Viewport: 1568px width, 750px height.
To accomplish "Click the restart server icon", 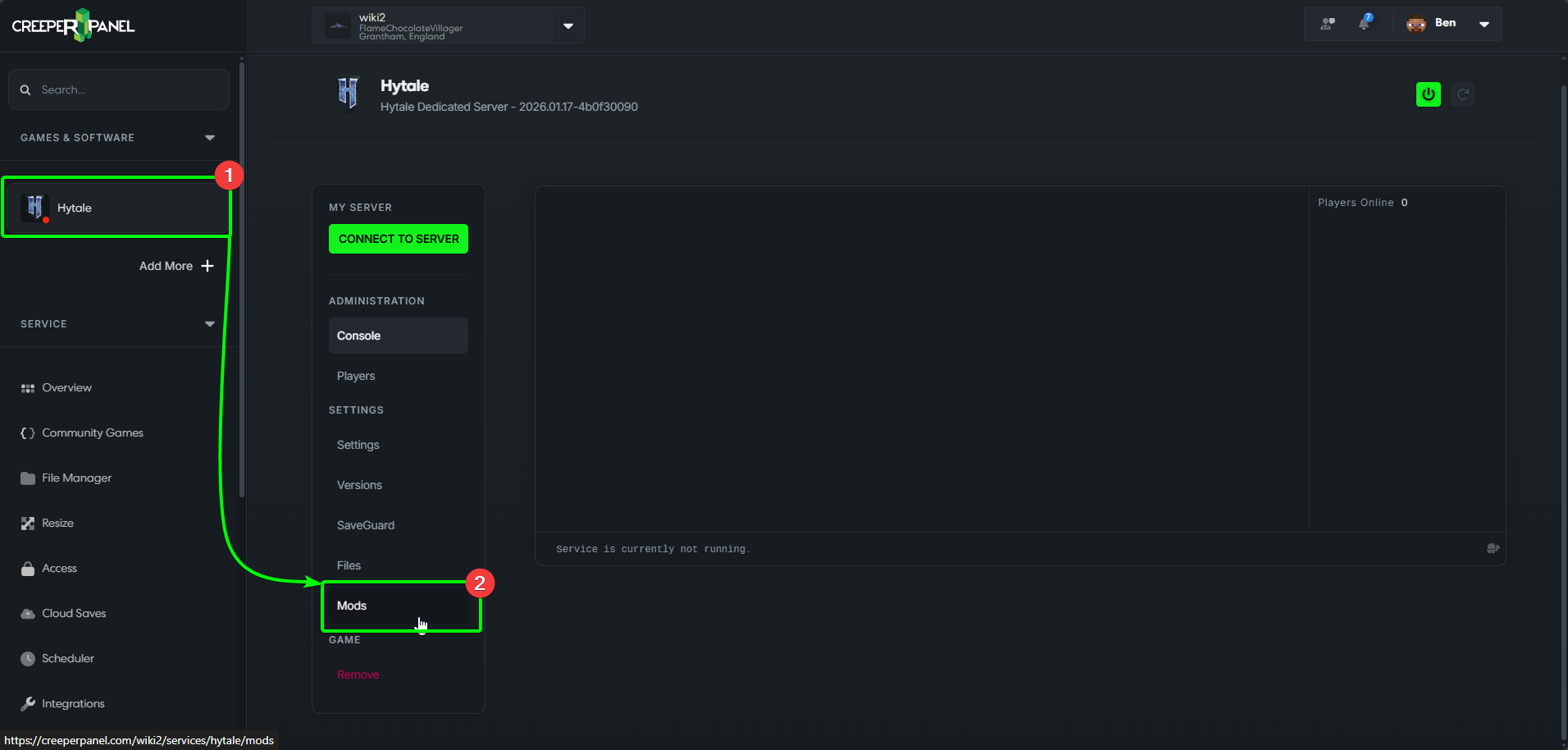I will (x=1462, y=94).
